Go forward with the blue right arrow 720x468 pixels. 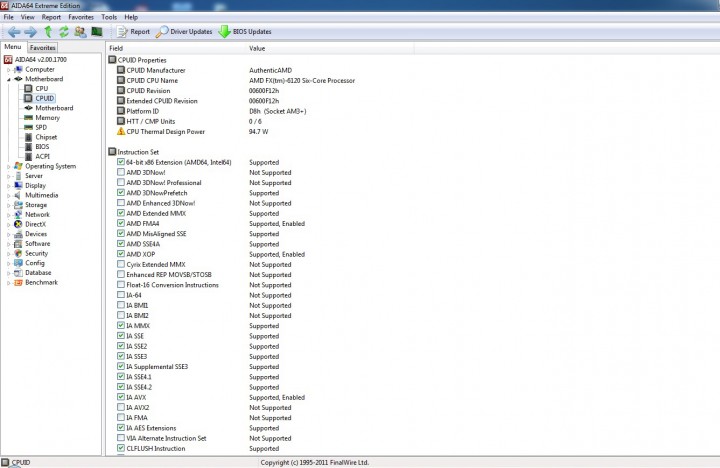click(x=30, y=32)
